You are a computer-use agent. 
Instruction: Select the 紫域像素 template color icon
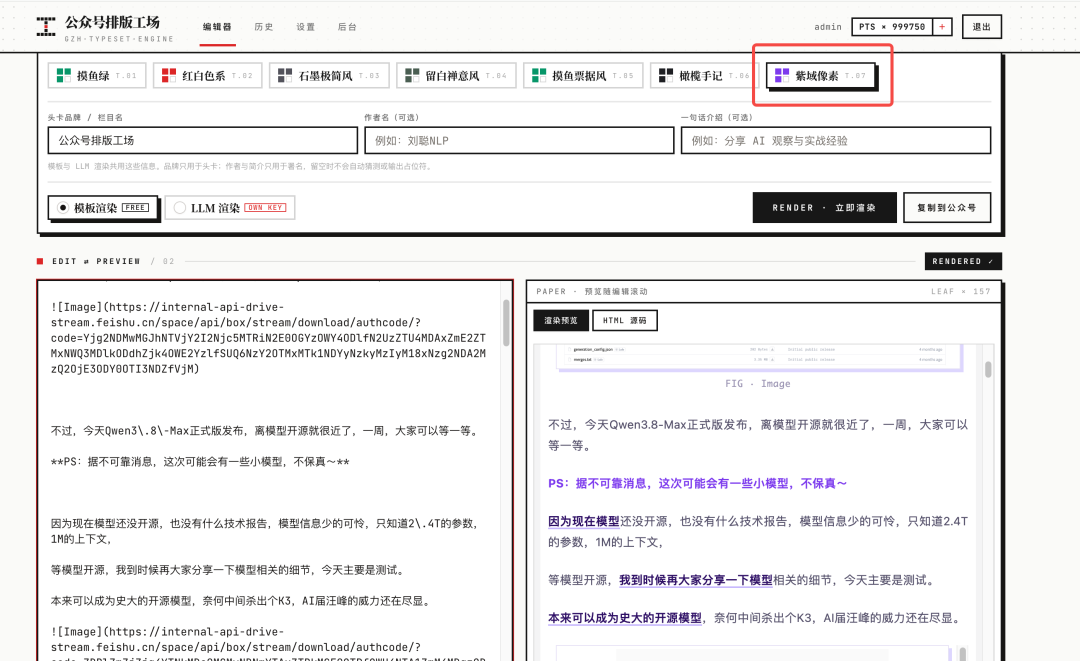(x=782, y=75)
